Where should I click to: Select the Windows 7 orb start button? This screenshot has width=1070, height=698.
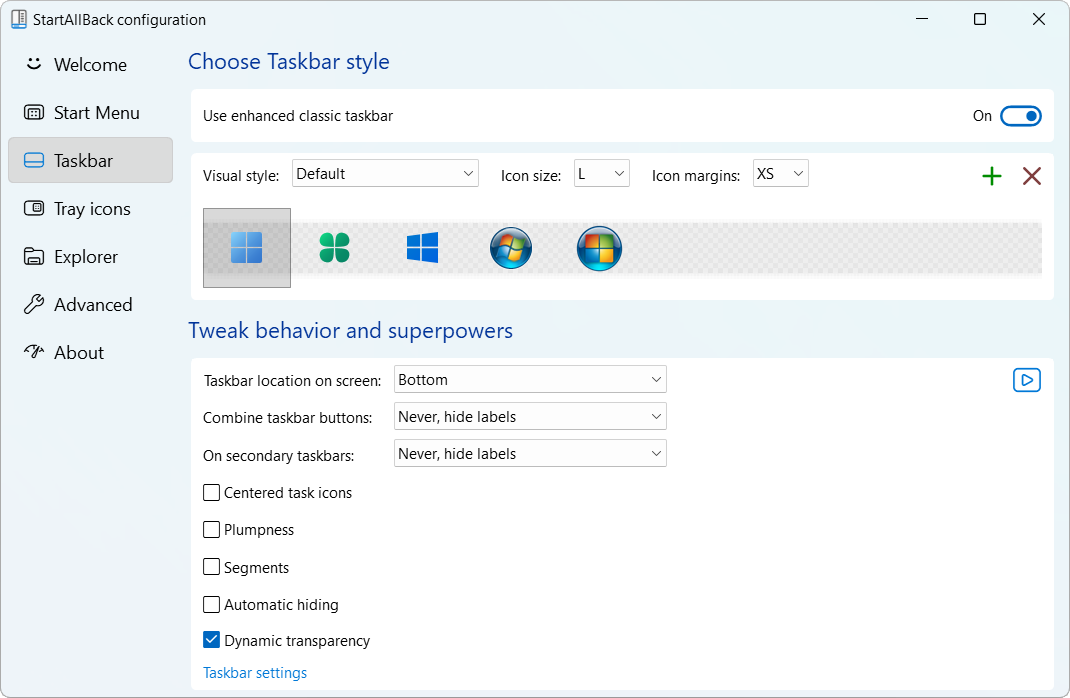coord(510,248)
